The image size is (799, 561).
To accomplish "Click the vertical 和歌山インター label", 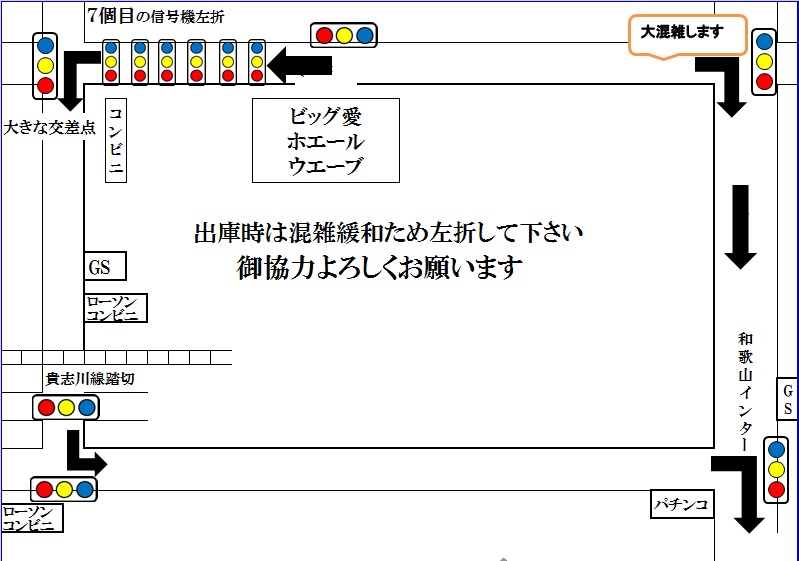I will [x=745, y=391].
